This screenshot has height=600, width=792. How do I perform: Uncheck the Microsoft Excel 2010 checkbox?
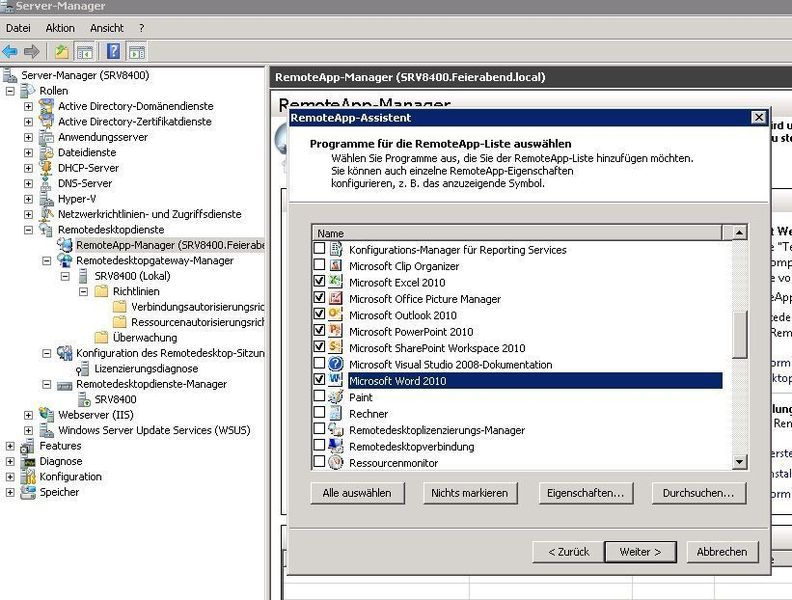point(319,281)
